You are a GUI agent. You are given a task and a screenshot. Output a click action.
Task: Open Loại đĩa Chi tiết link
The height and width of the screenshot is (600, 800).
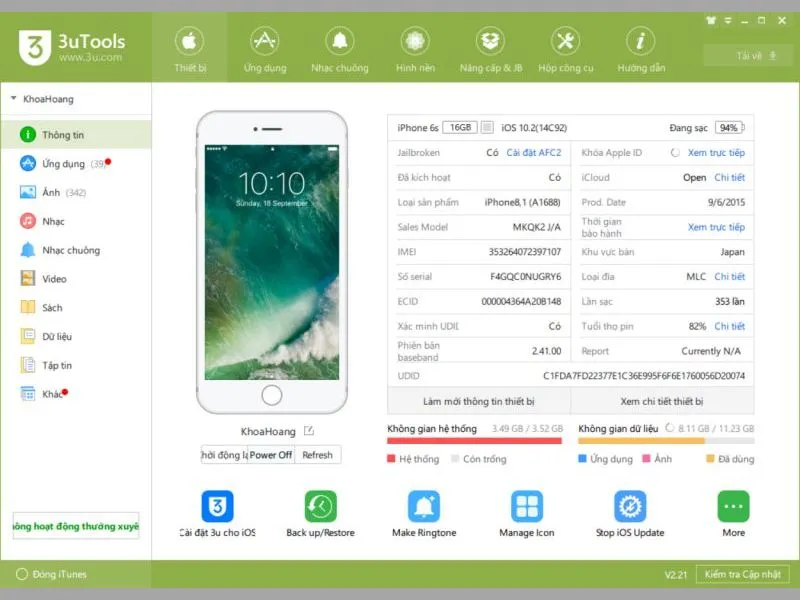pos(730,277)
